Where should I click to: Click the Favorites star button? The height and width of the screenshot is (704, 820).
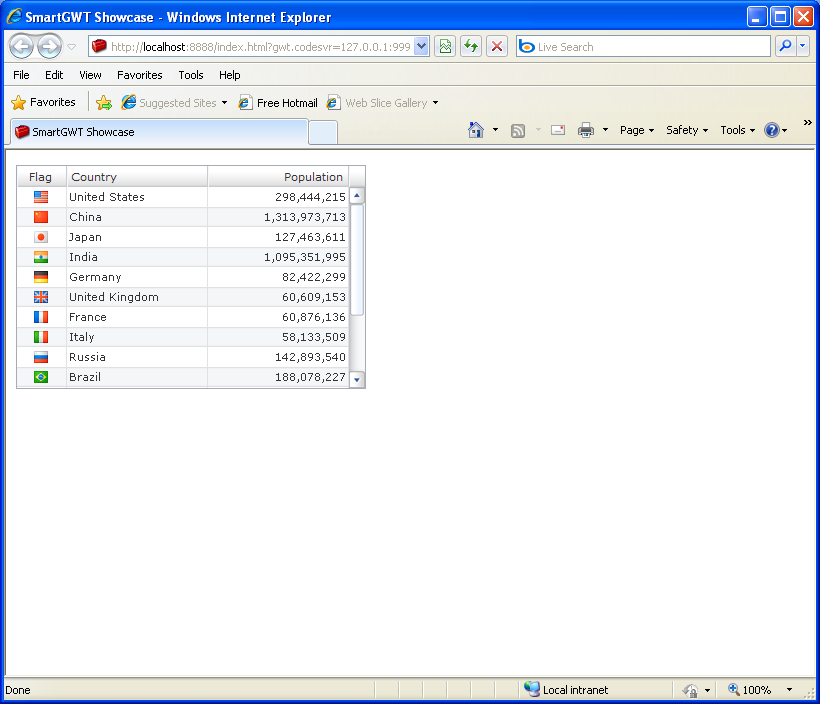click(43, 103)
